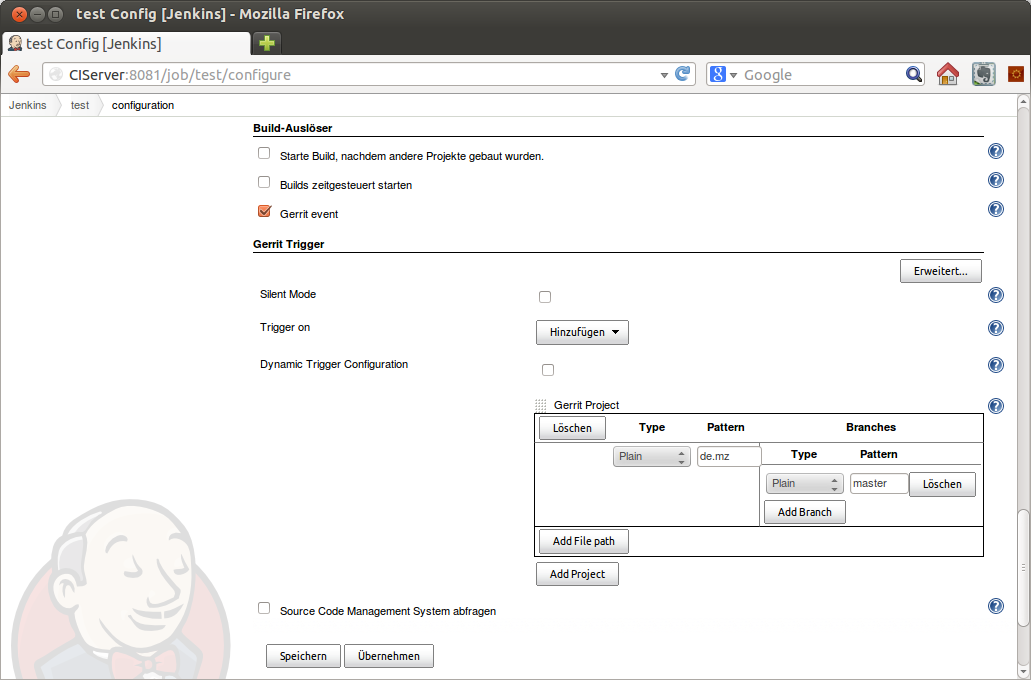Go to Jenkins breadcrumb
Viewport: 1031px width, 680px height.
pyautogui.click(x=28, y=105)
